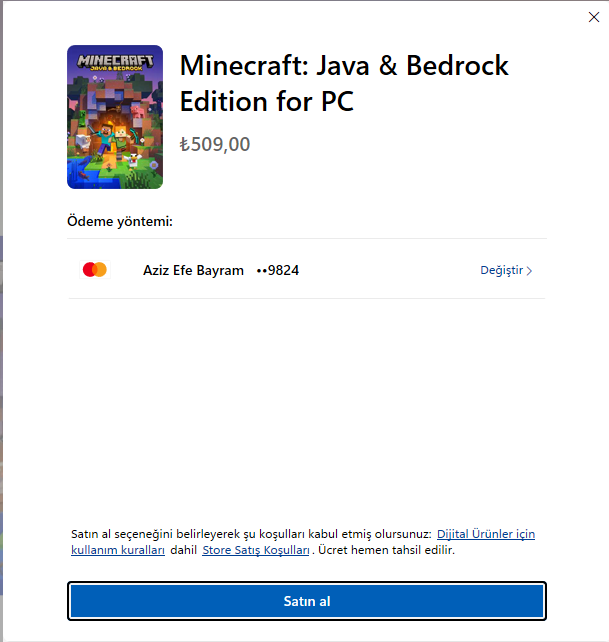Click the Mastercard logo icon

tap(95, 270)
